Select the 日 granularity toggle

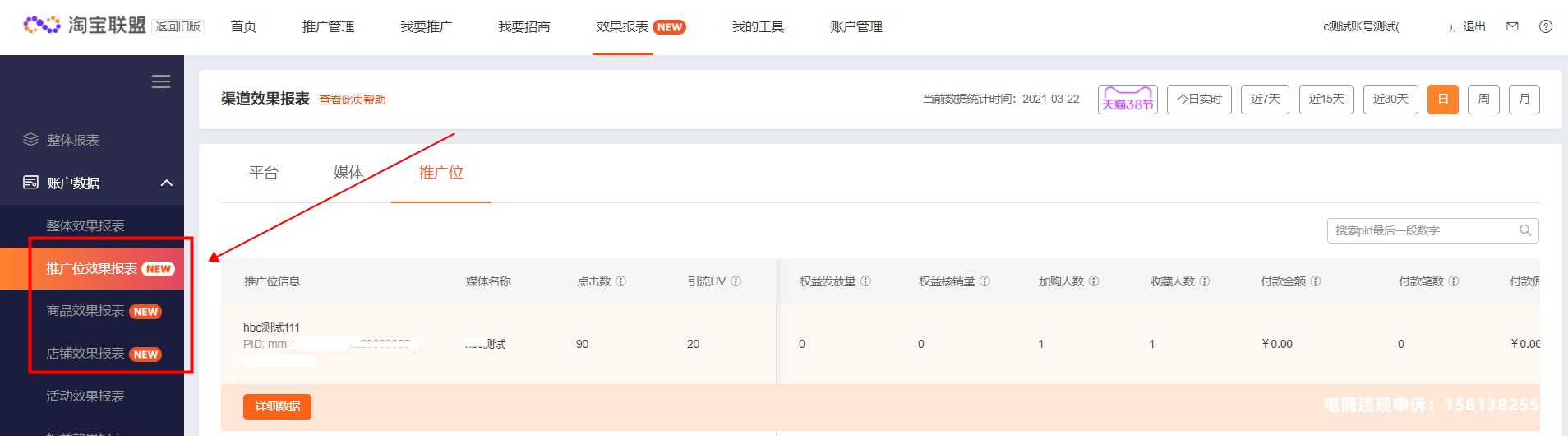[x=1442, y=100]
